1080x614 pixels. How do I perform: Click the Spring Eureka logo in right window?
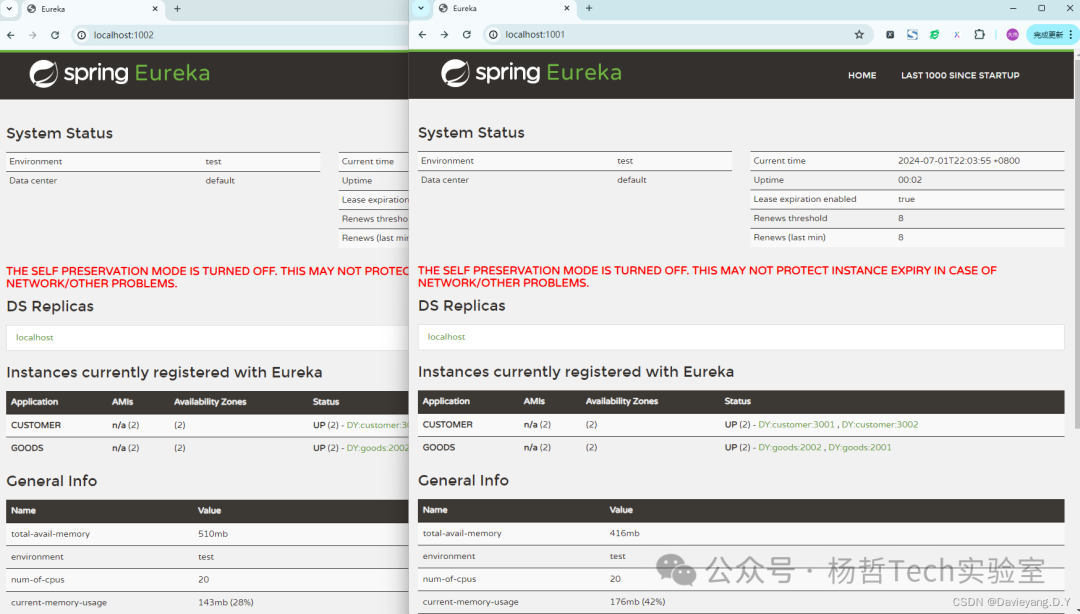point(531,73)
